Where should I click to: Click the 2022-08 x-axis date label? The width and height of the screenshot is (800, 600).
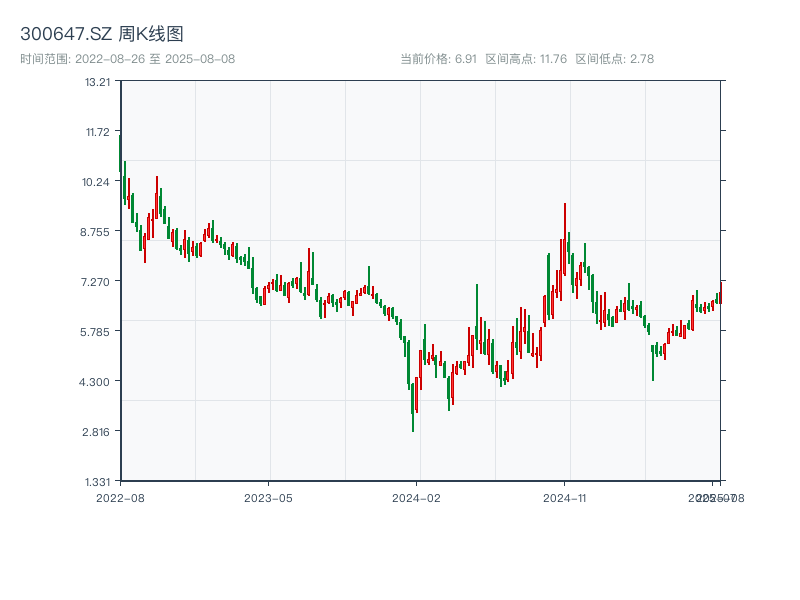120,497
